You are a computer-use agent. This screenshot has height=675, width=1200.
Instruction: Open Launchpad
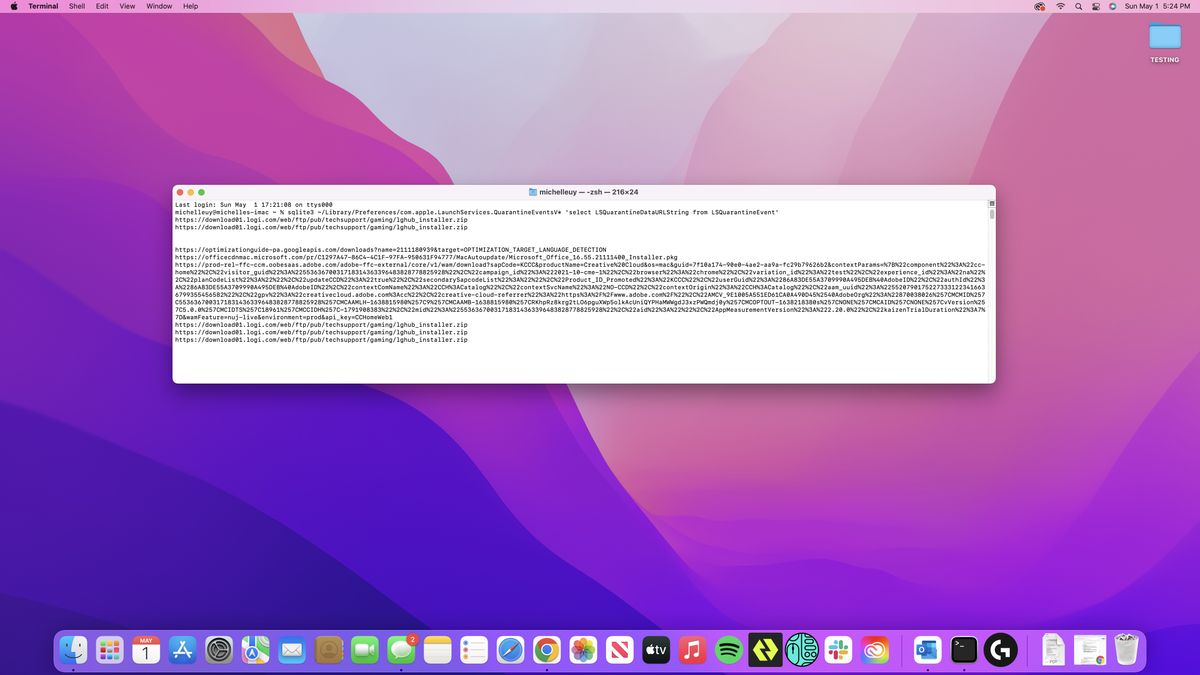pyautogui.click(x=109, y=650)
